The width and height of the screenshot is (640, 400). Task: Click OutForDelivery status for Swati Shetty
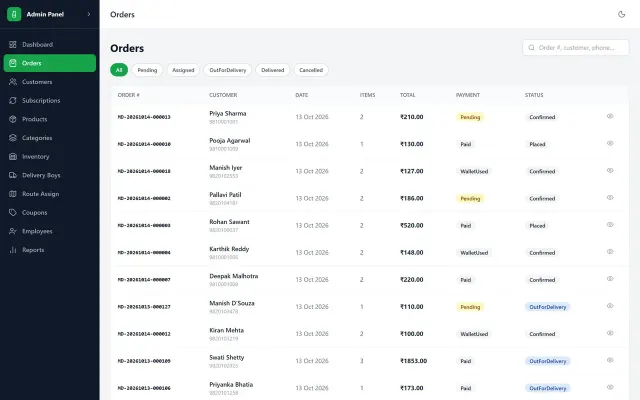coord(547,361)
